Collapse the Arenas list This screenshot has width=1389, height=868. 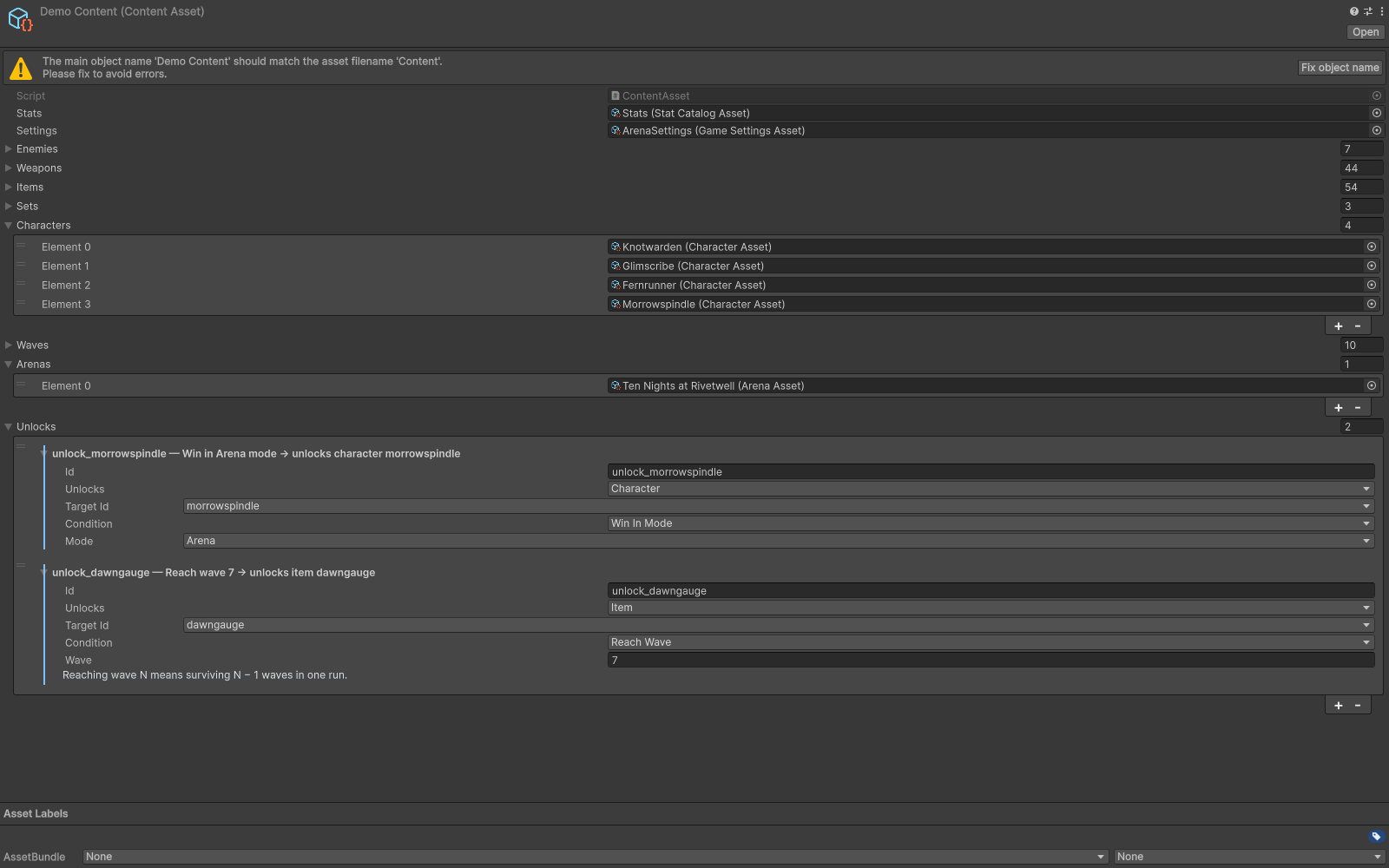[9, 365]
